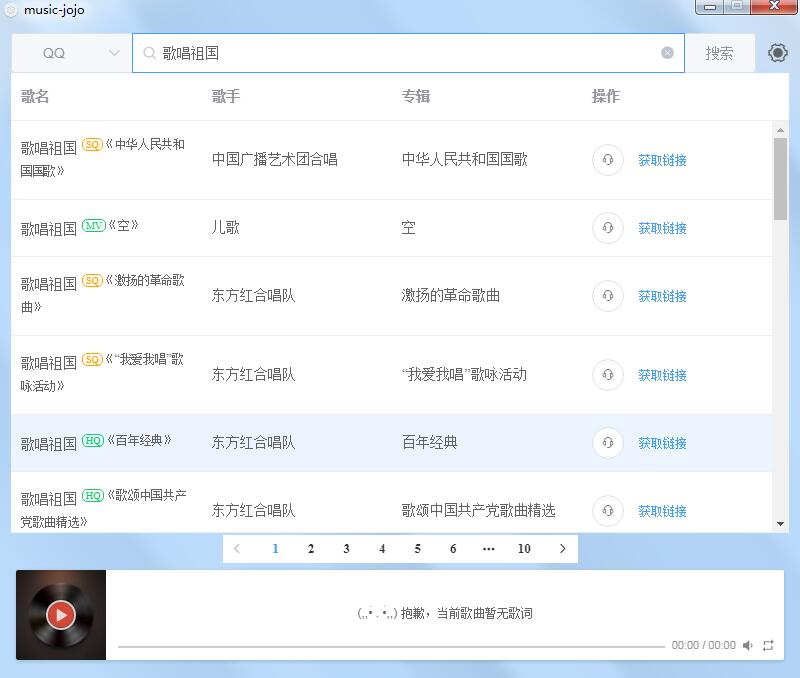This screenshot has height=678, width=800.
Task: Click the 专辑 column header
Action: point(416,96)
